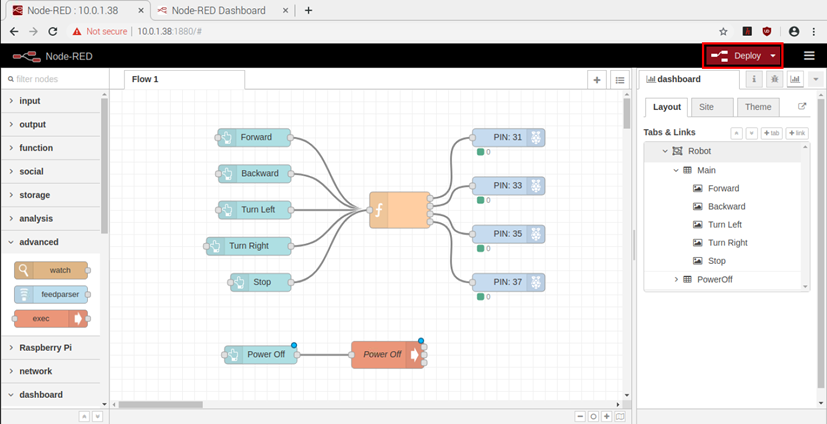Open the list of flows icon

coord(620,80)
